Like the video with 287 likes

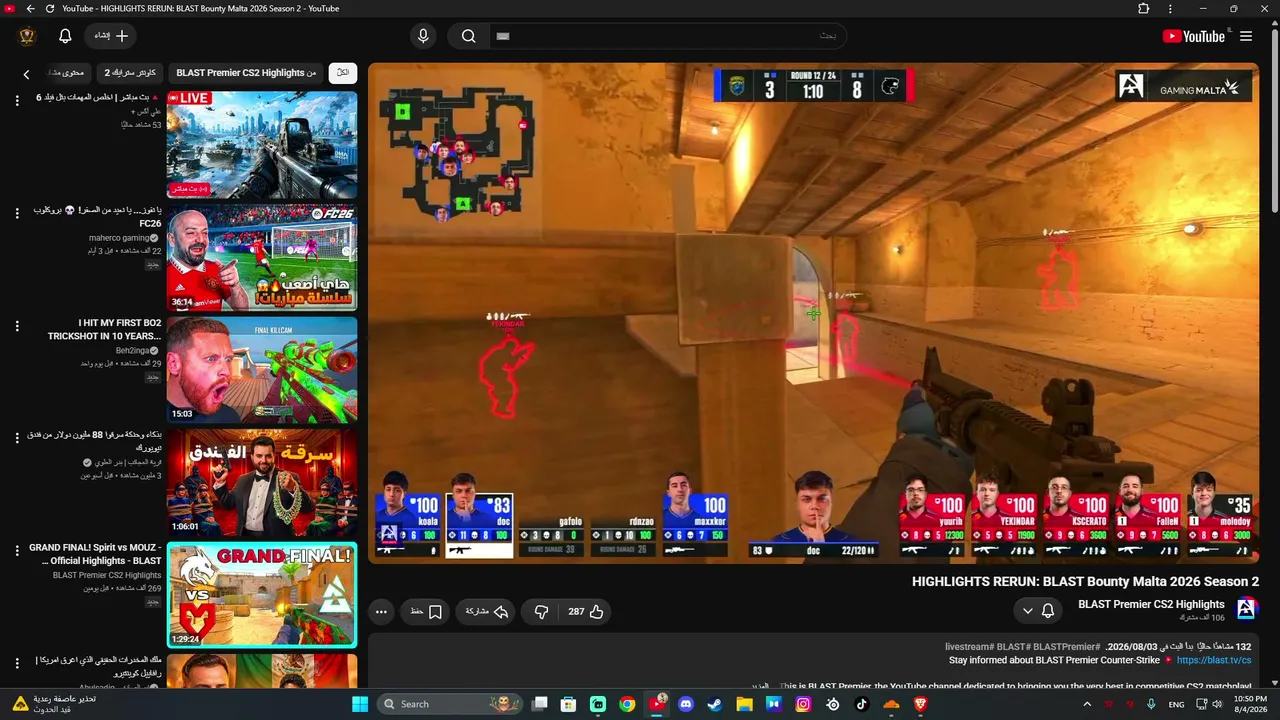tap(586, 612)
